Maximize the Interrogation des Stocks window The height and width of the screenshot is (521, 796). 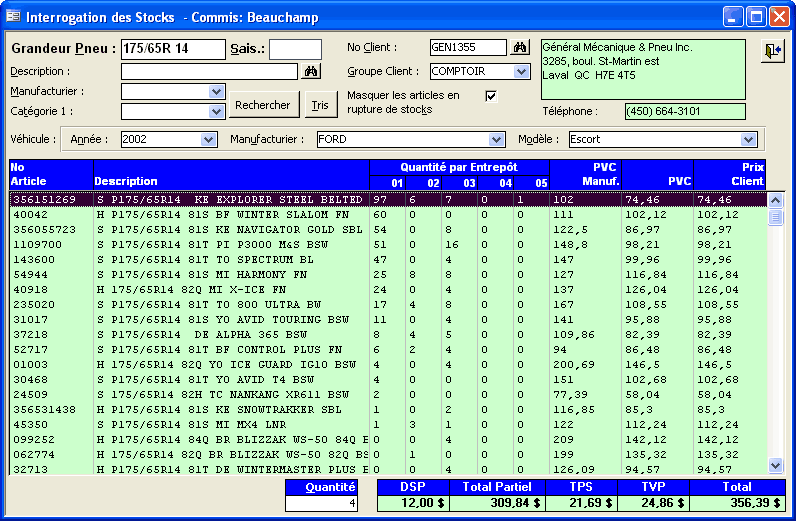(756, 17)
